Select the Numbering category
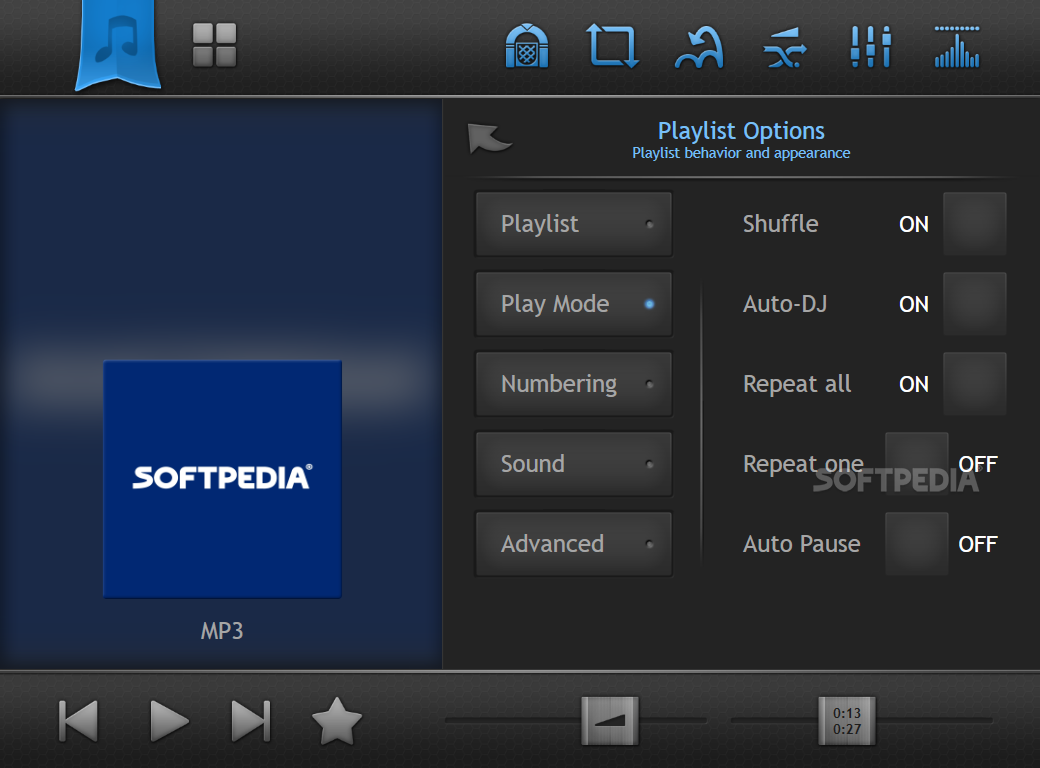Image resolution: width=1040 pixels, height=768 pixels. pos(574,384)
